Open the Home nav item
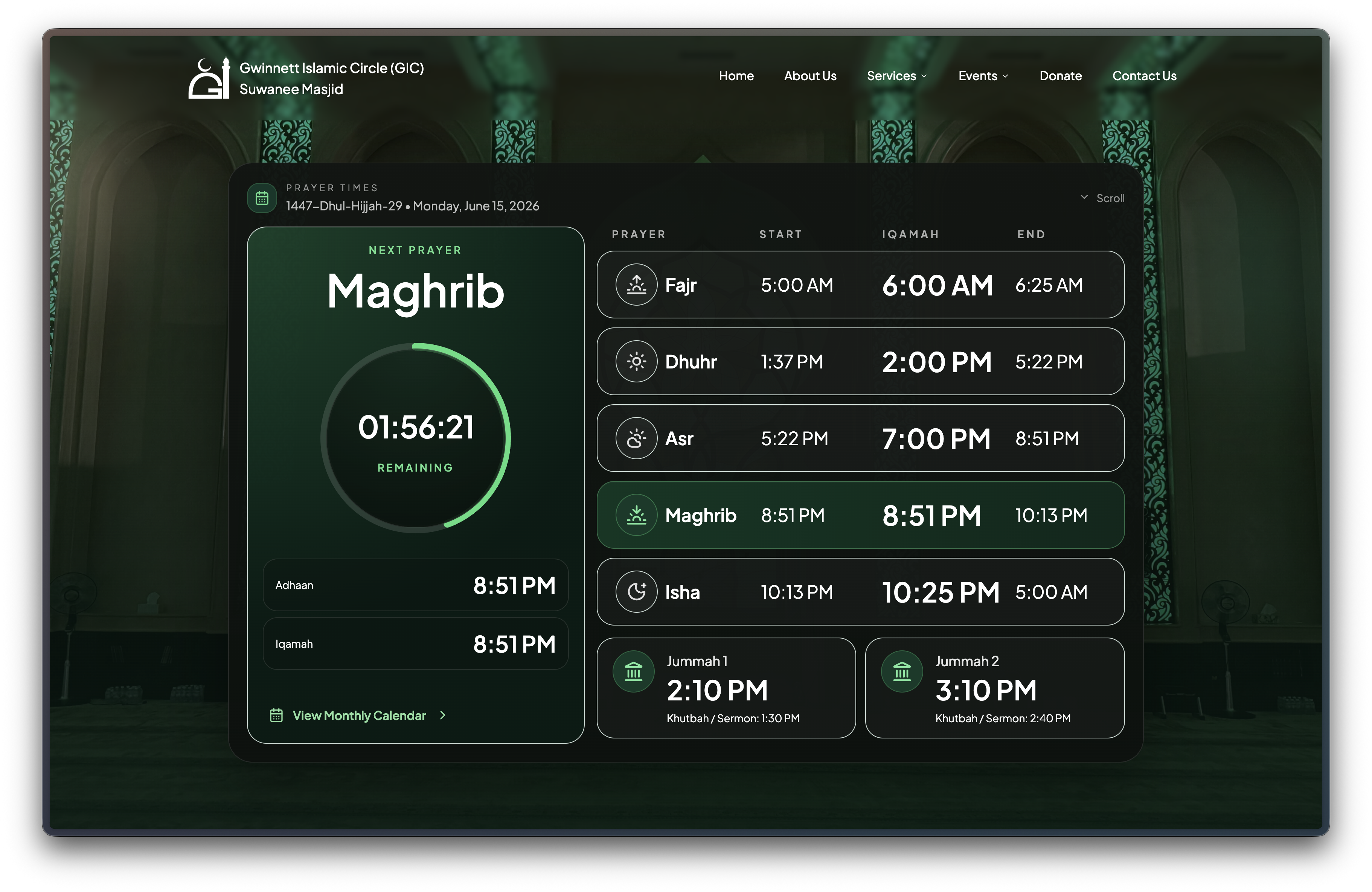The width and height of the screenshot is (1372, 892). point(736,76)
